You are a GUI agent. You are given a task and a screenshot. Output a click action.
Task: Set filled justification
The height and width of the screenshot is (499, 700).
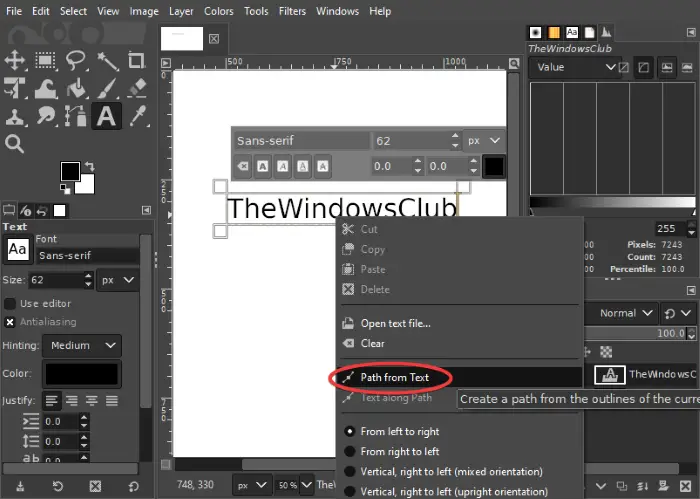[x=112, y=401]
